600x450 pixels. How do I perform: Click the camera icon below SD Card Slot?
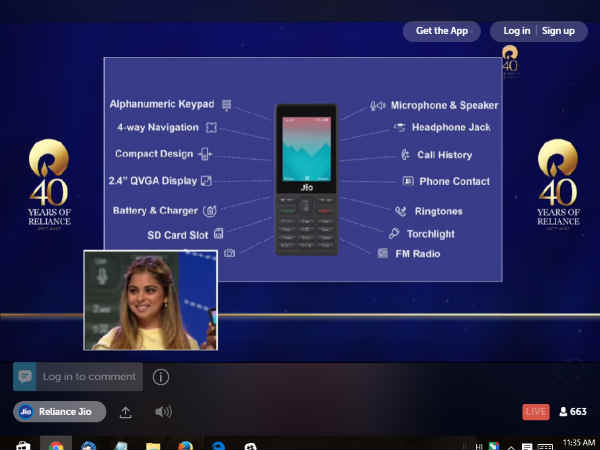pos(229,253)
